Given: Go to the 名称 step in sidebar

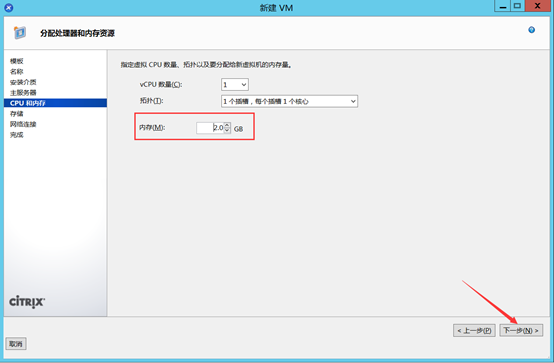Looking at the screenshot, I should (x=17, y=72).
